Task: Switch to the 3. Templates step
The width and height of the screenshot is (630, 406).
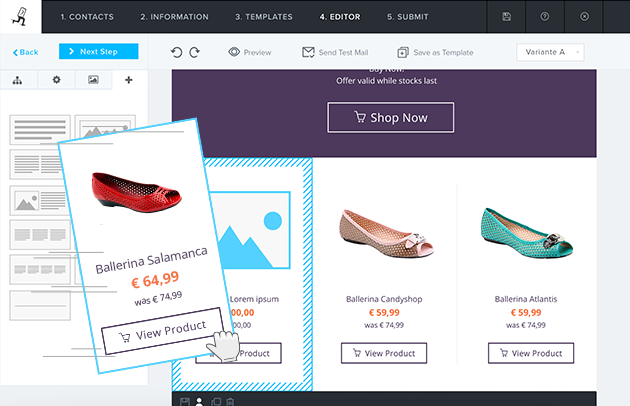Action: coord(264,17)
